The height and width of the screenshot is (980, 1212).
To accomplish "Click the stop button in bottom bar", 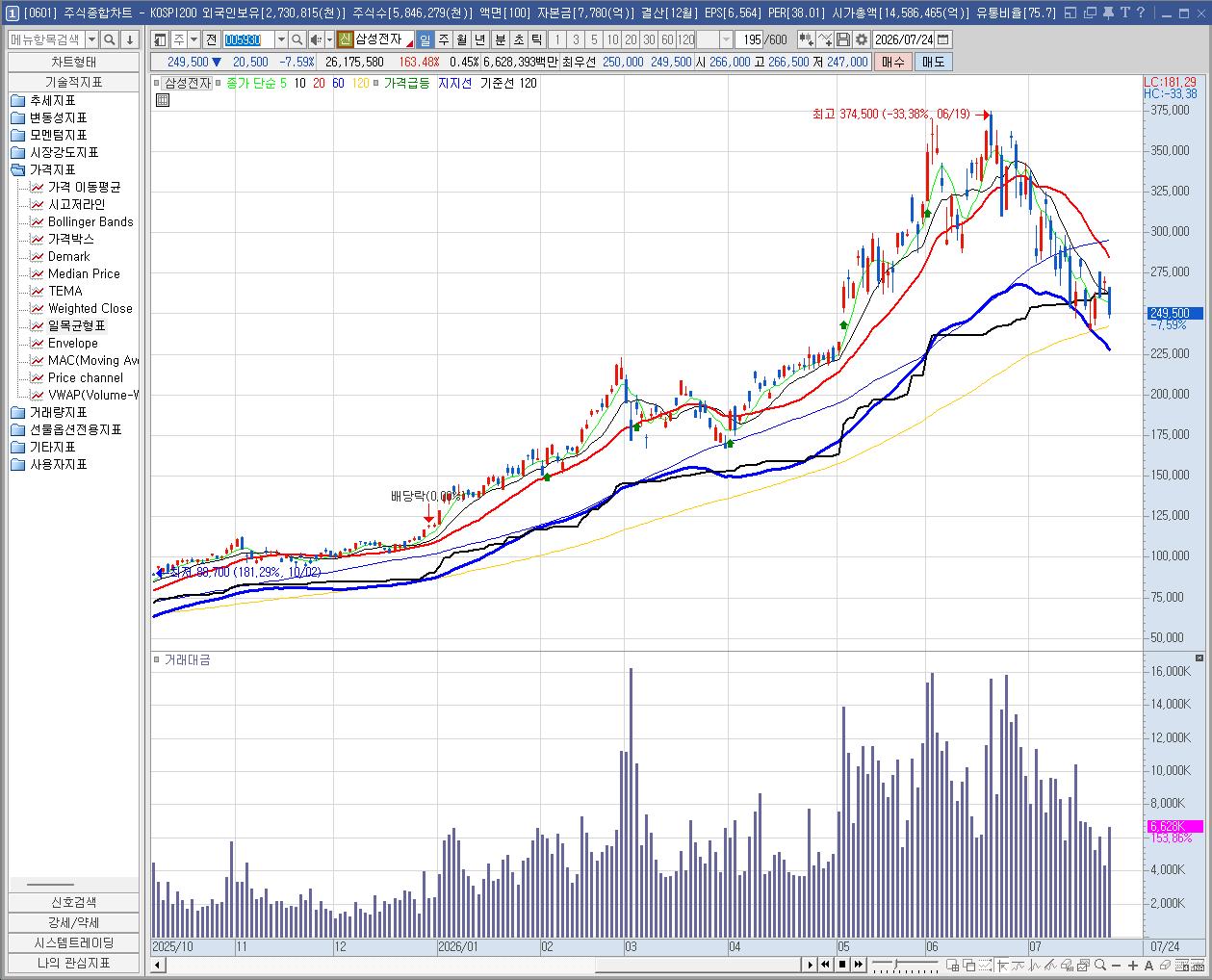I will (x=842, y=965).
